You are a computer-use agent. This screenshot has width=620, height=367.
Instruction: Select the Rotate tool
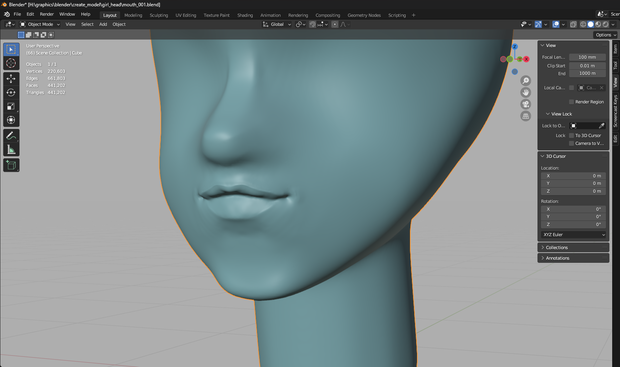(11, 93)
